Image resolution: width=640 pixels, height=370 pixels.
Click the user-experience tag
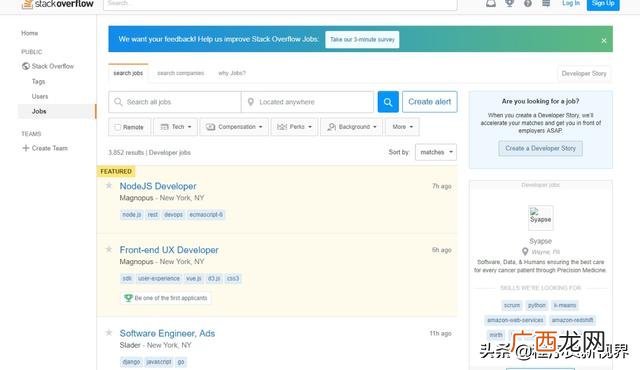click(x=159, y=278)
